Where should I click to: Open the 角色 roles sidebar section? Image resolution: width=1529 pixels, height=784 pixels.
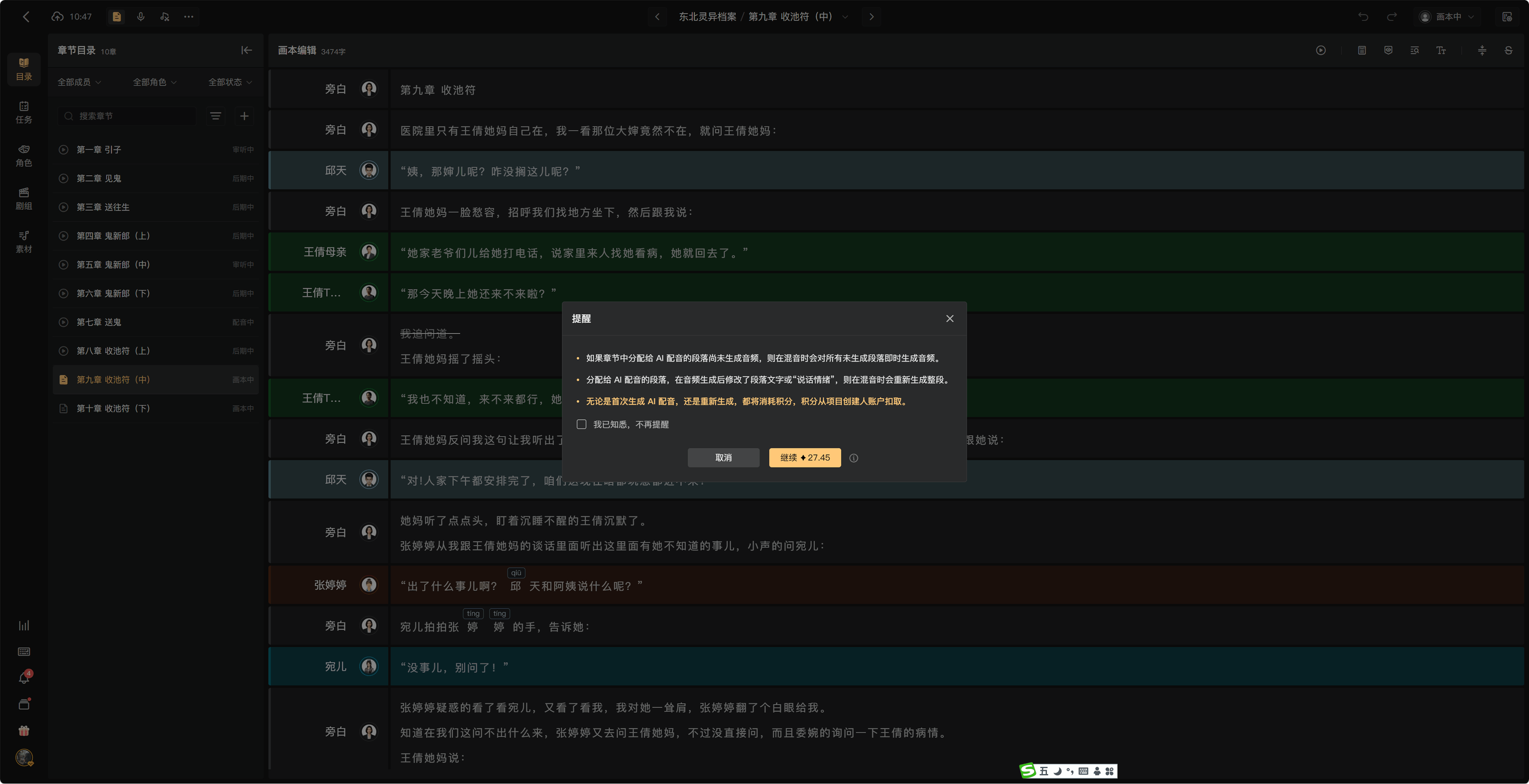point(24,156)
